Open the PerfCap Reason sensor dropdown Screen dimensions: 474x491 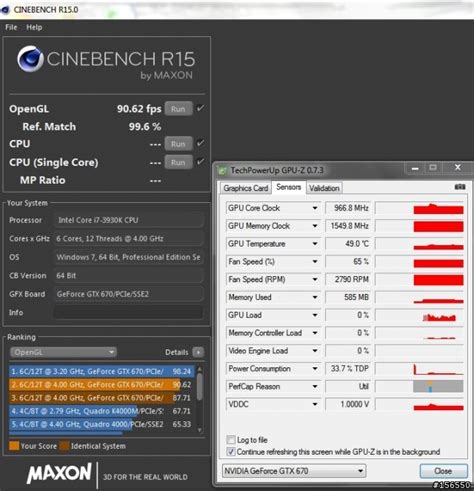pyautogui.click(x=315, y=387)
